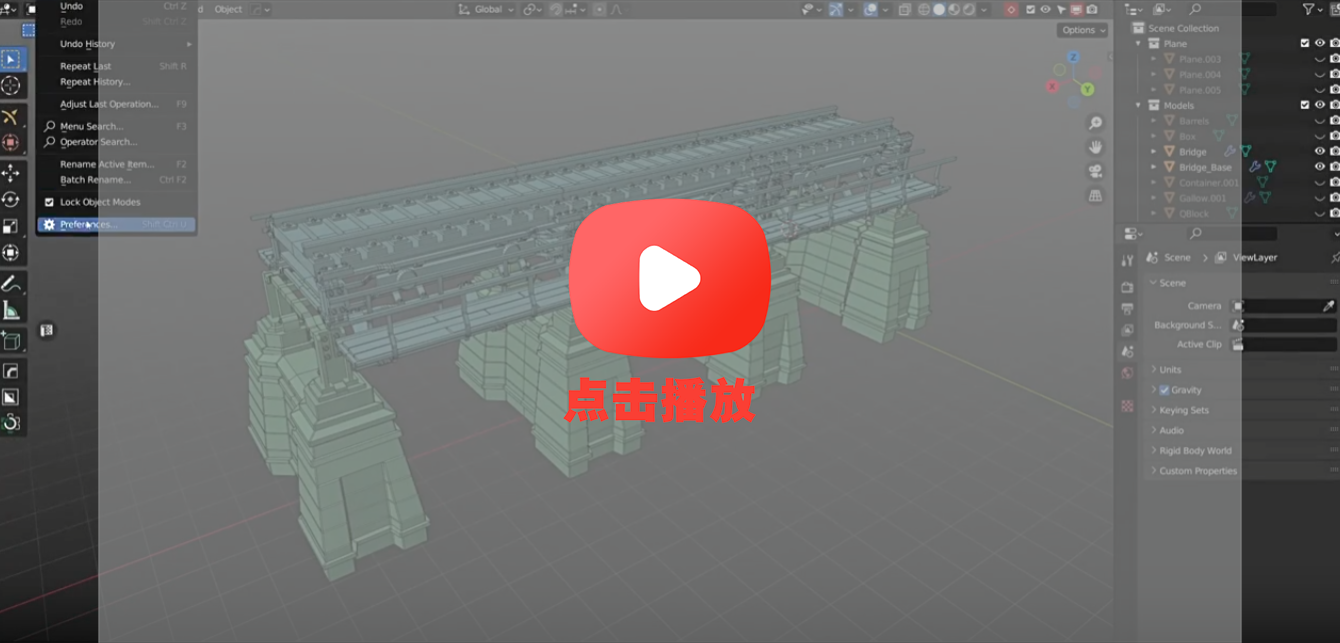Screen dimensions: 1340x643
Task: Select the Add Cube tool
Action: (11, 342)
